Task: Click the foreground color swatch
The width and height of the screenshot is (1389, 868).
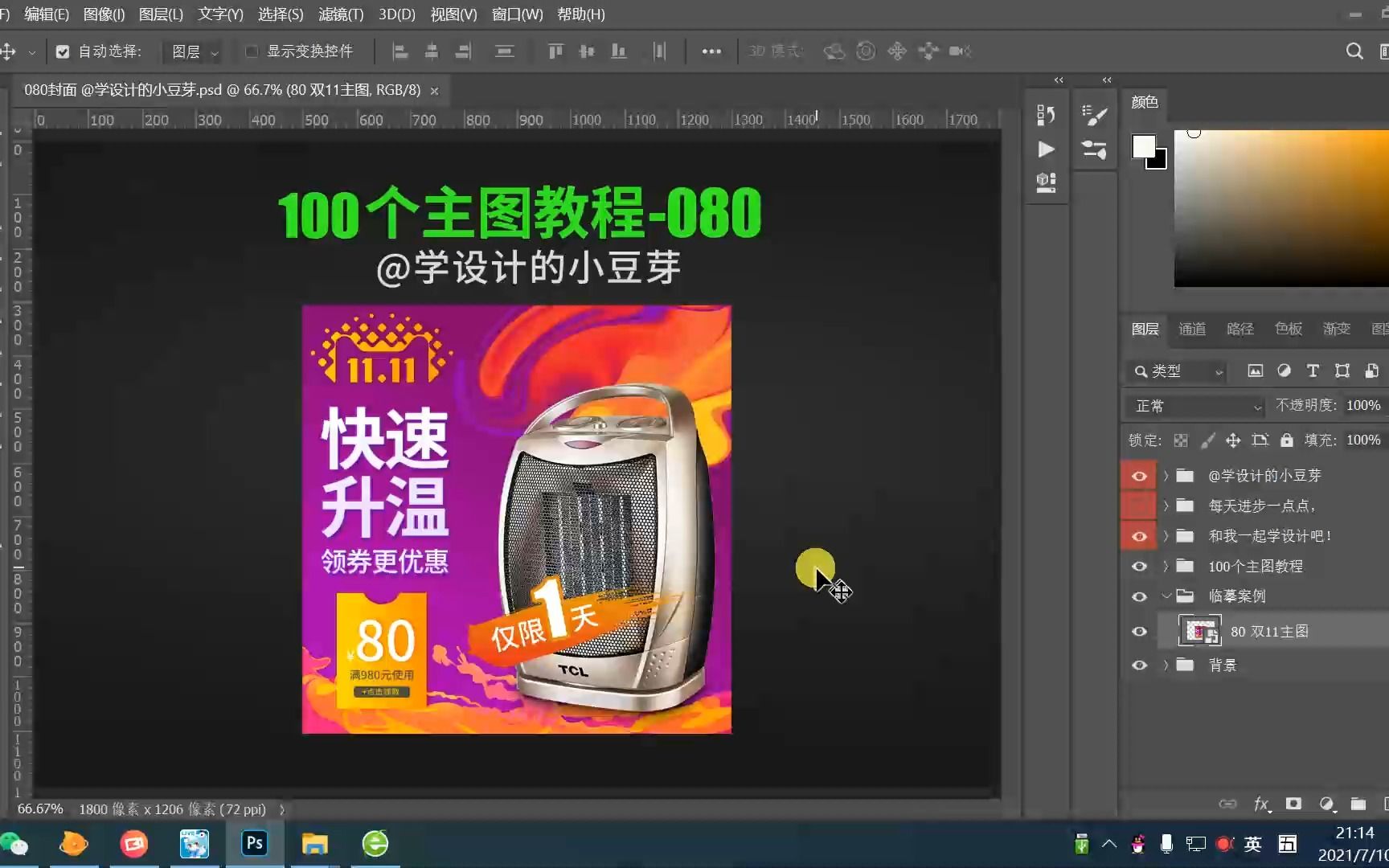Action: [x=1143, y=146]
